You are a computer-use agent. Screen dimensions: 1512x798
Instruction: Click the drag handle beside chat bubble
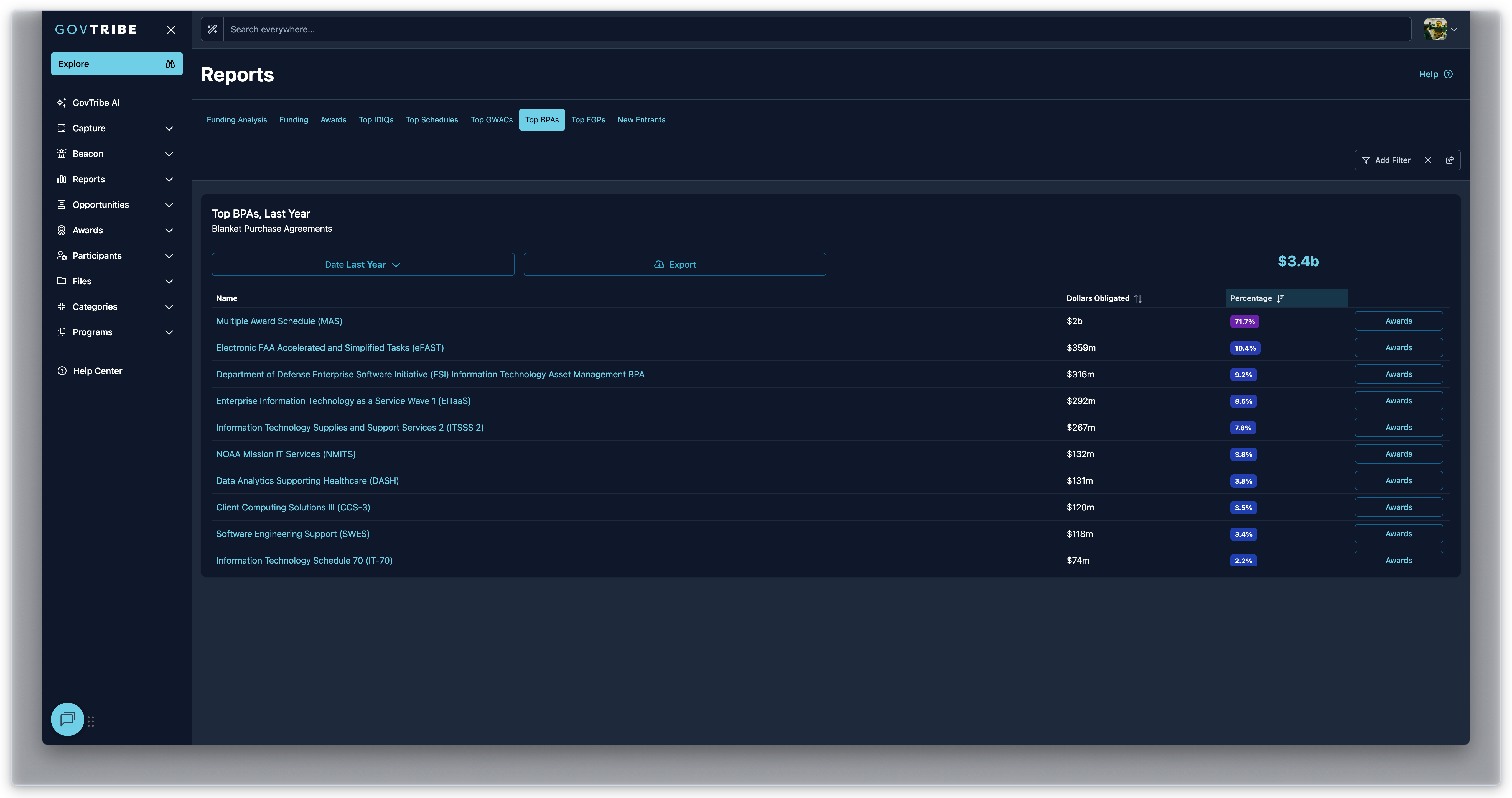point(91,721)
